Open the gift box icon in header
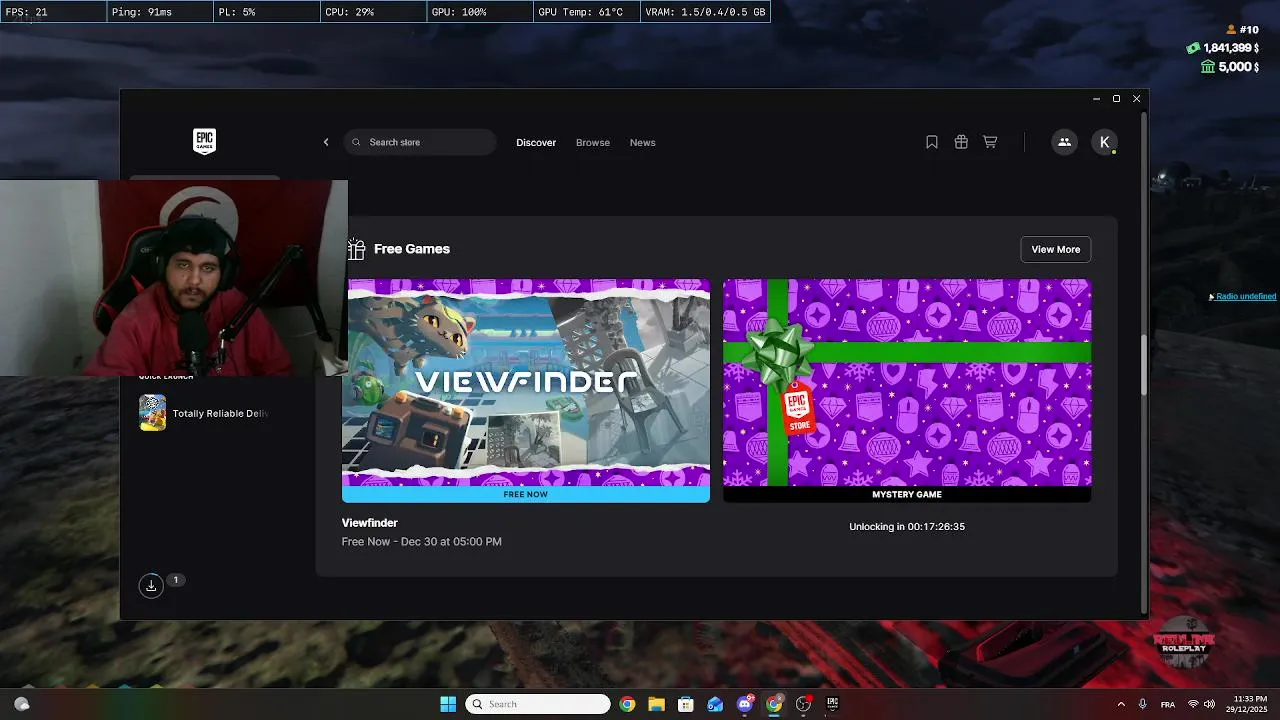This screenshot has width=1280, height=720. click(961, 142)
